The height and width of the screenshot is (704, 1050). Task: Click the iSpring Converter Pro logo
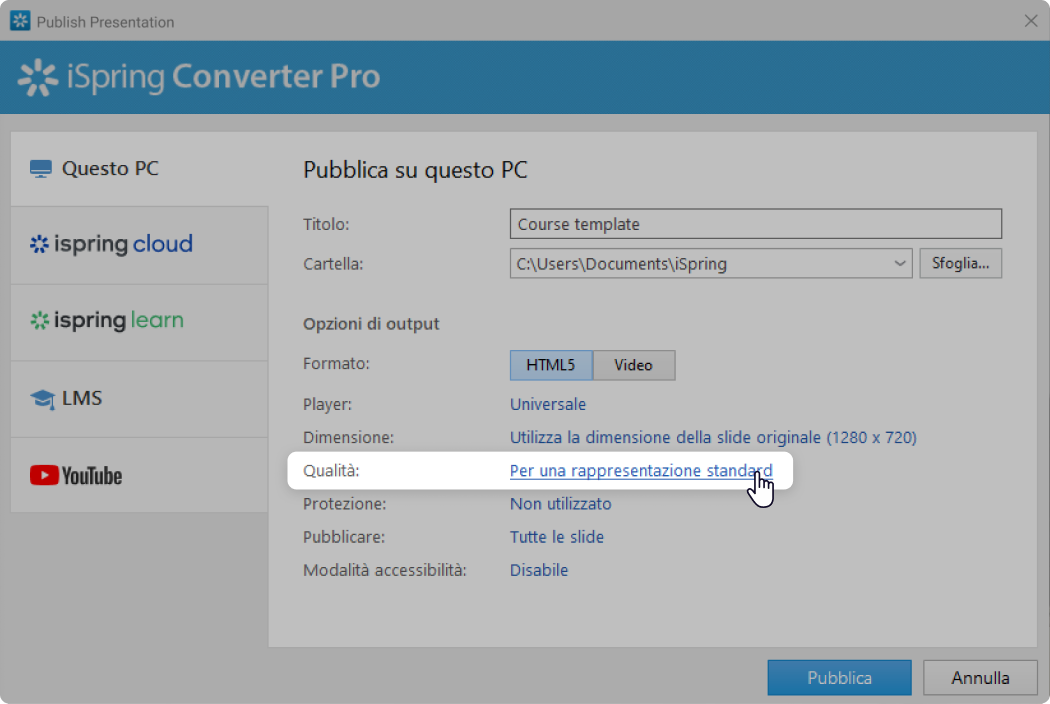tap(199, 77)
